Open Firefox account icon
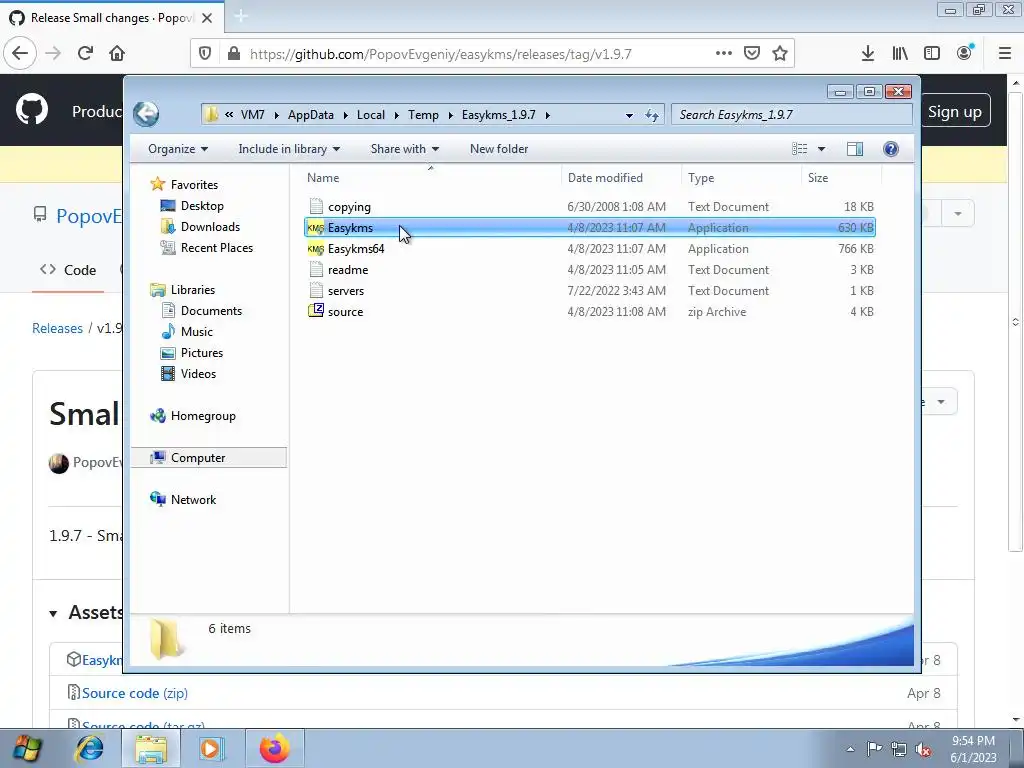The width and height of the screenshot is (1024, 768). click(965, 54)
